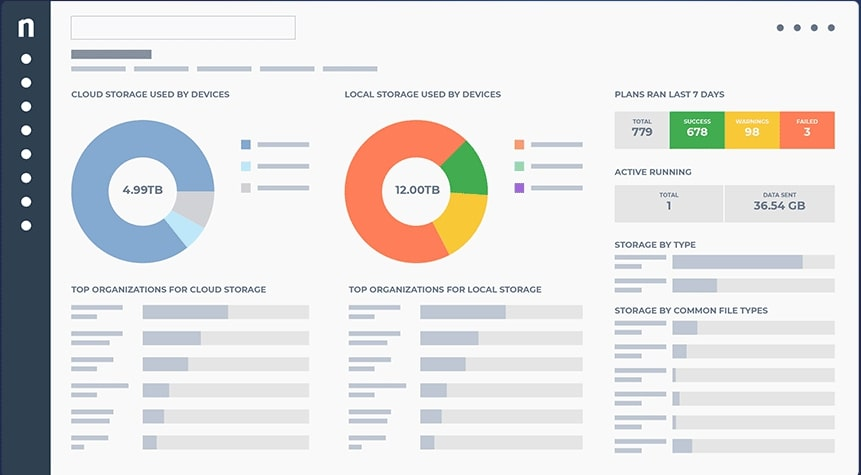Screen dimensions: 861x475
Task: Click the Active Running Total 1 tile
Action: 668,203
